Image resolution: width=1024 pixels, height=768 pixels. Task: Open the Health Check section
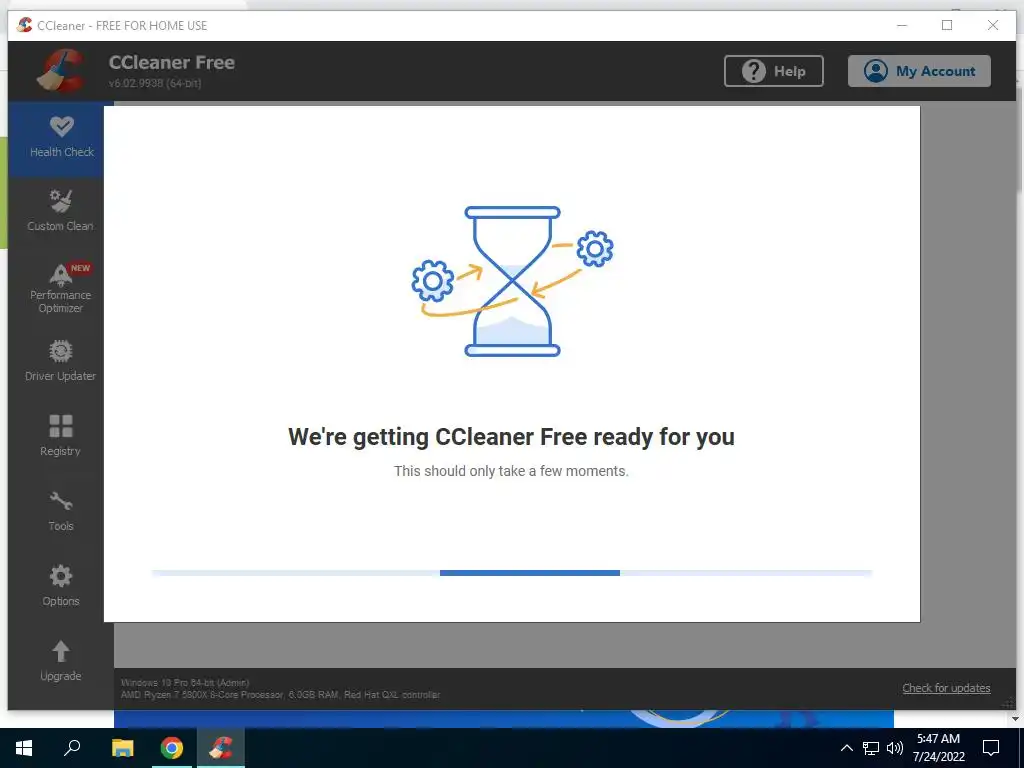tap(61, 138)
